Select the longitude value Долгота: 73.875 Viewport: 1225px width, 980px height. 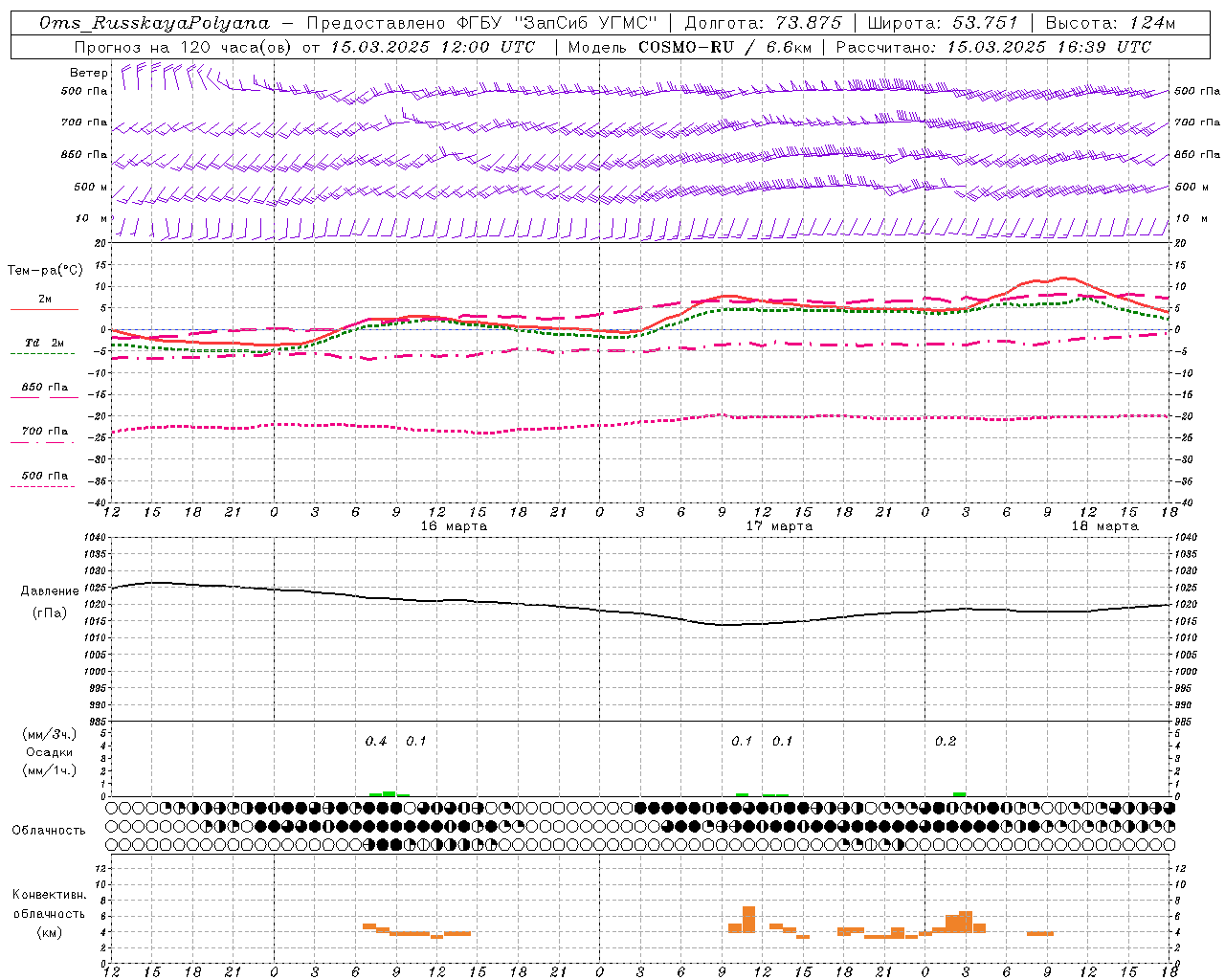pos(763,23)
